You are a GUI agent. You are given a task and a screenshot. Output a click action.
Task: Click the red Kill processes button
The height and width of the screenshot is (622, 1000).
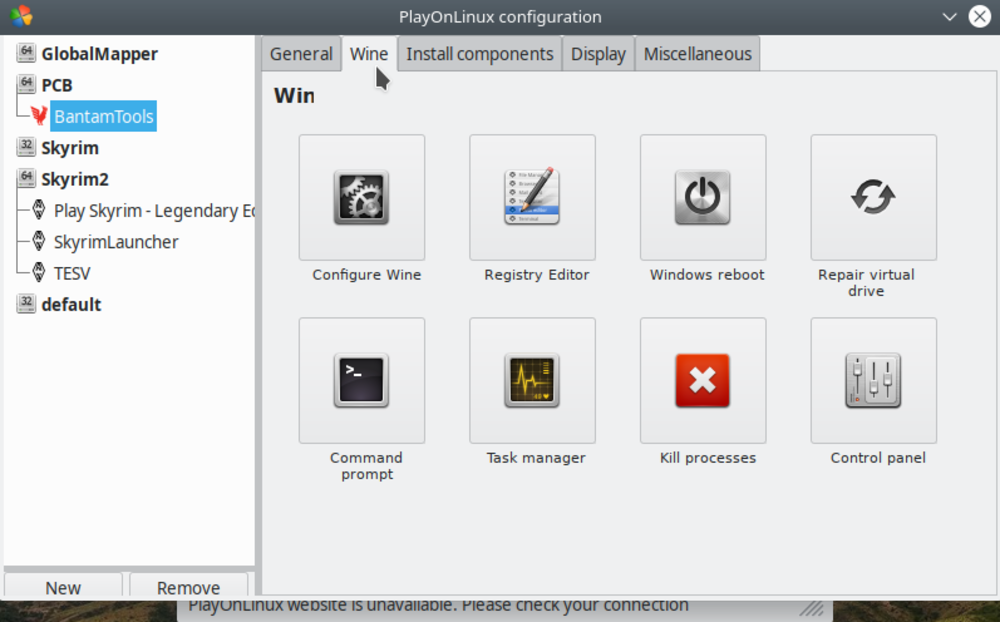703,380
